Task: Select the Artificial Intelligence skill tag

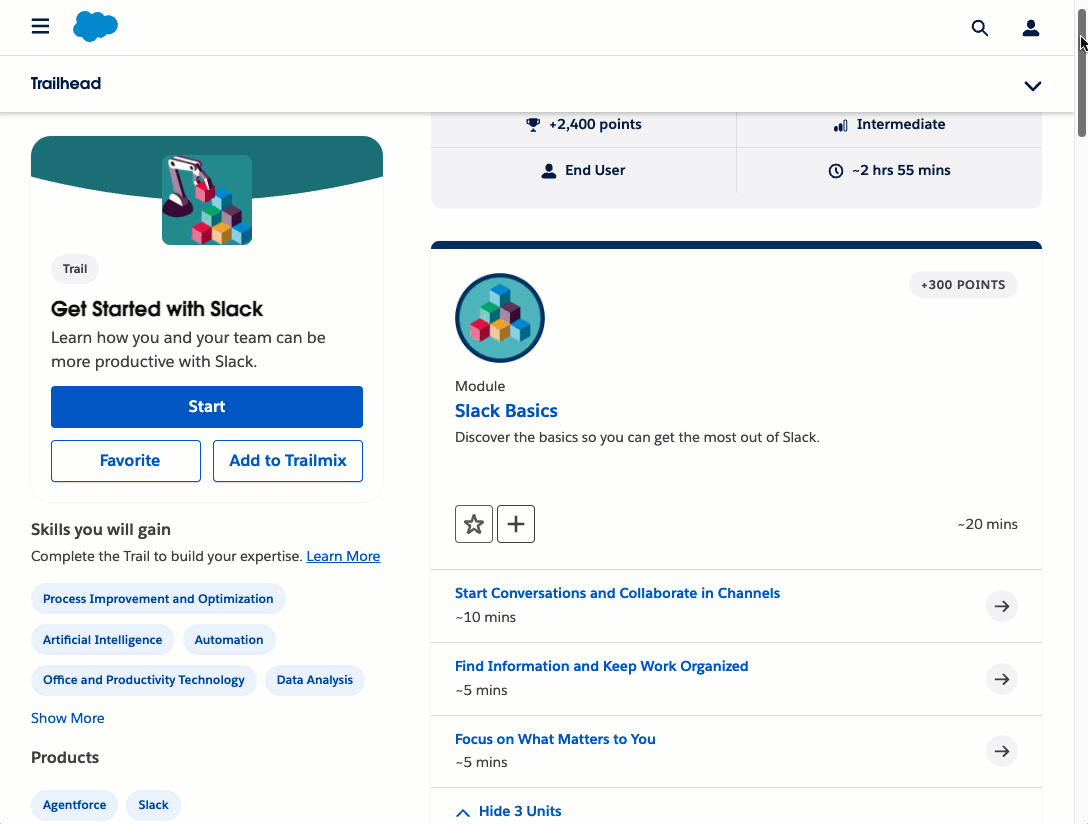Action: tap(103, 640)
